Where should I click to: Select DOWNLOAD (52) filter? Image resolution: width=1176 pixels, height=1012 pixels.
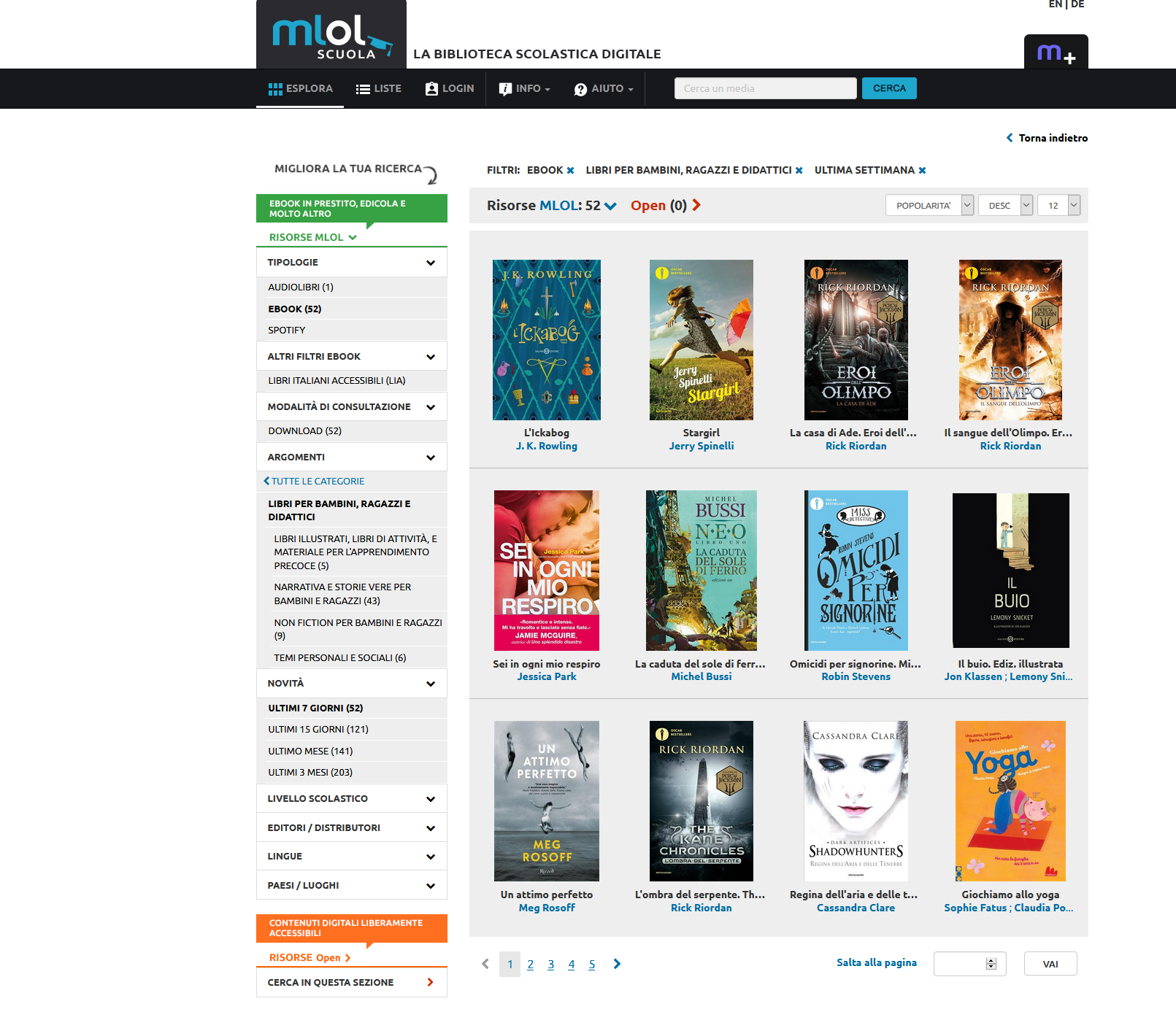point(304,430)
